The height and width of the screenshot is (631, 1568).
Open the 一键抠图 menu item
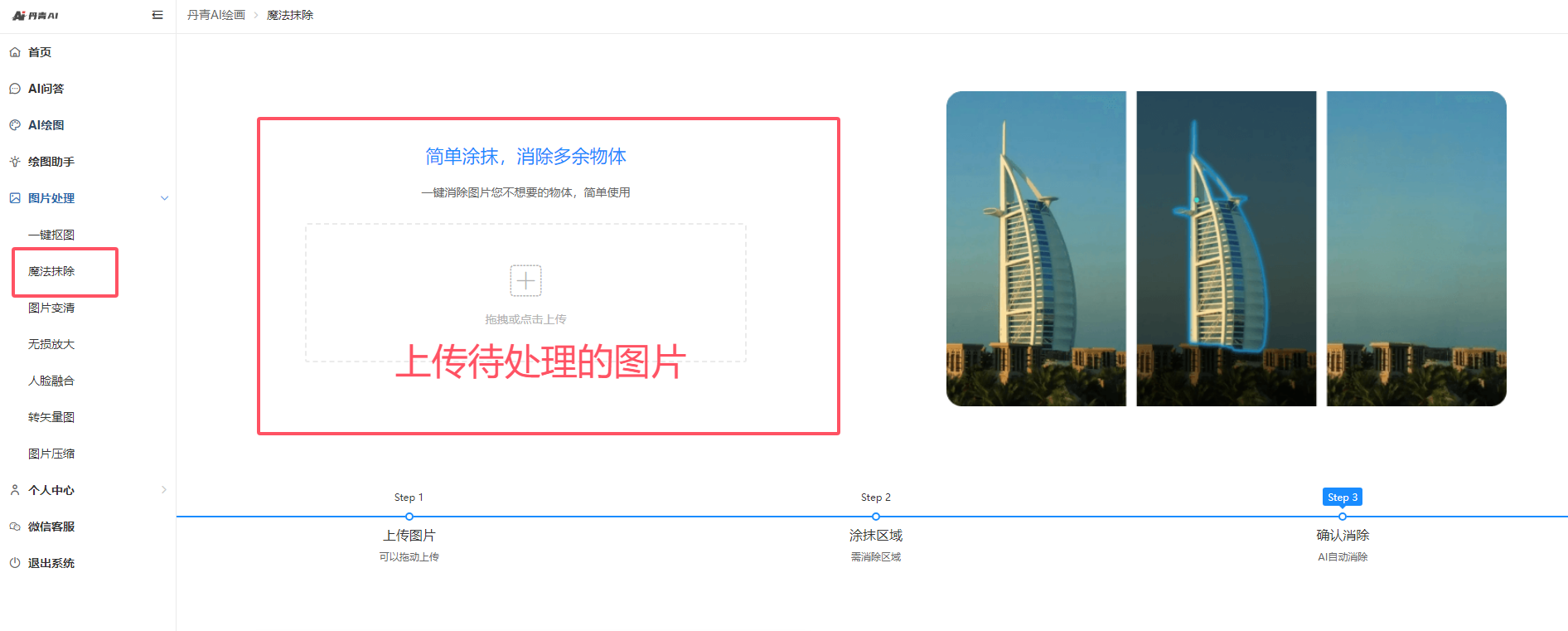click(x=51, y=235)
